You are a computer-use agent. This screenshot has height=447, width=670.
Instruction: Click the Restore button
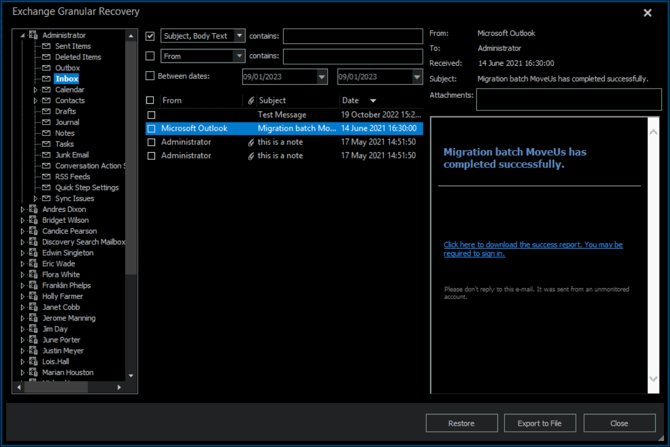(461, 423)
